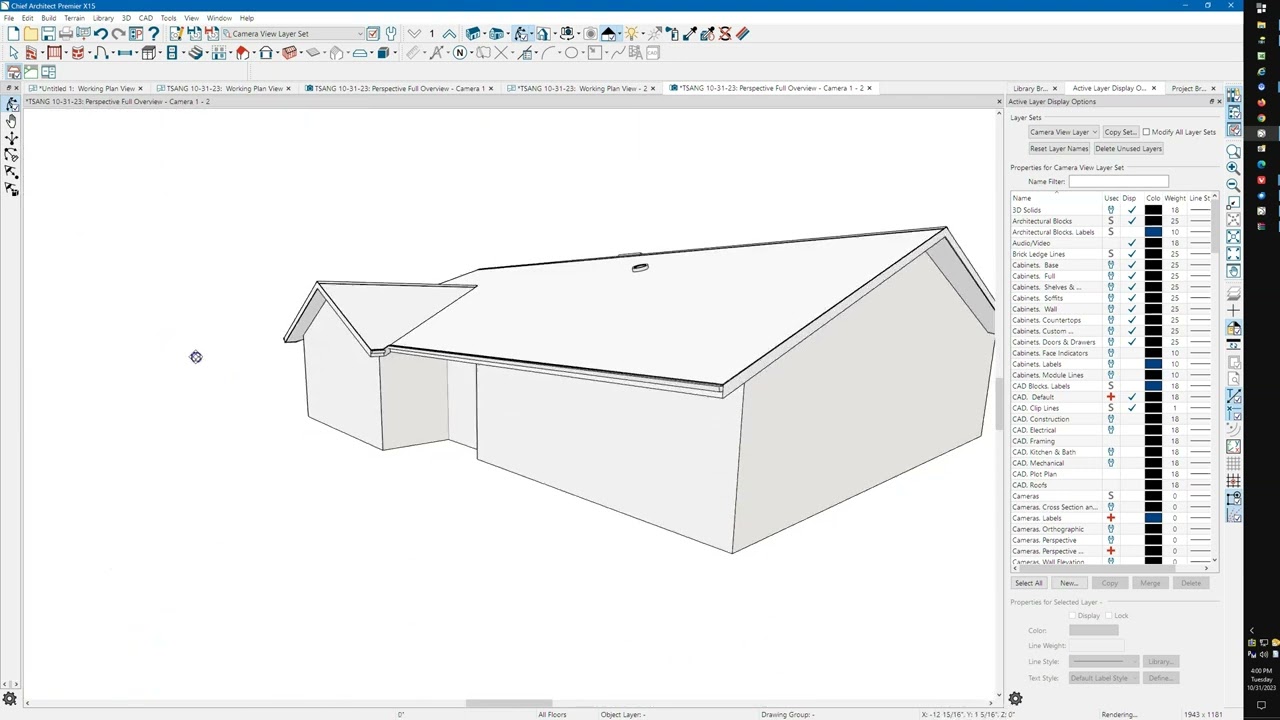Viewport: 1280px width, 720px height.
Task: Click gear icon at bottom of layer panel
Action: click(x=1015, y=699)
